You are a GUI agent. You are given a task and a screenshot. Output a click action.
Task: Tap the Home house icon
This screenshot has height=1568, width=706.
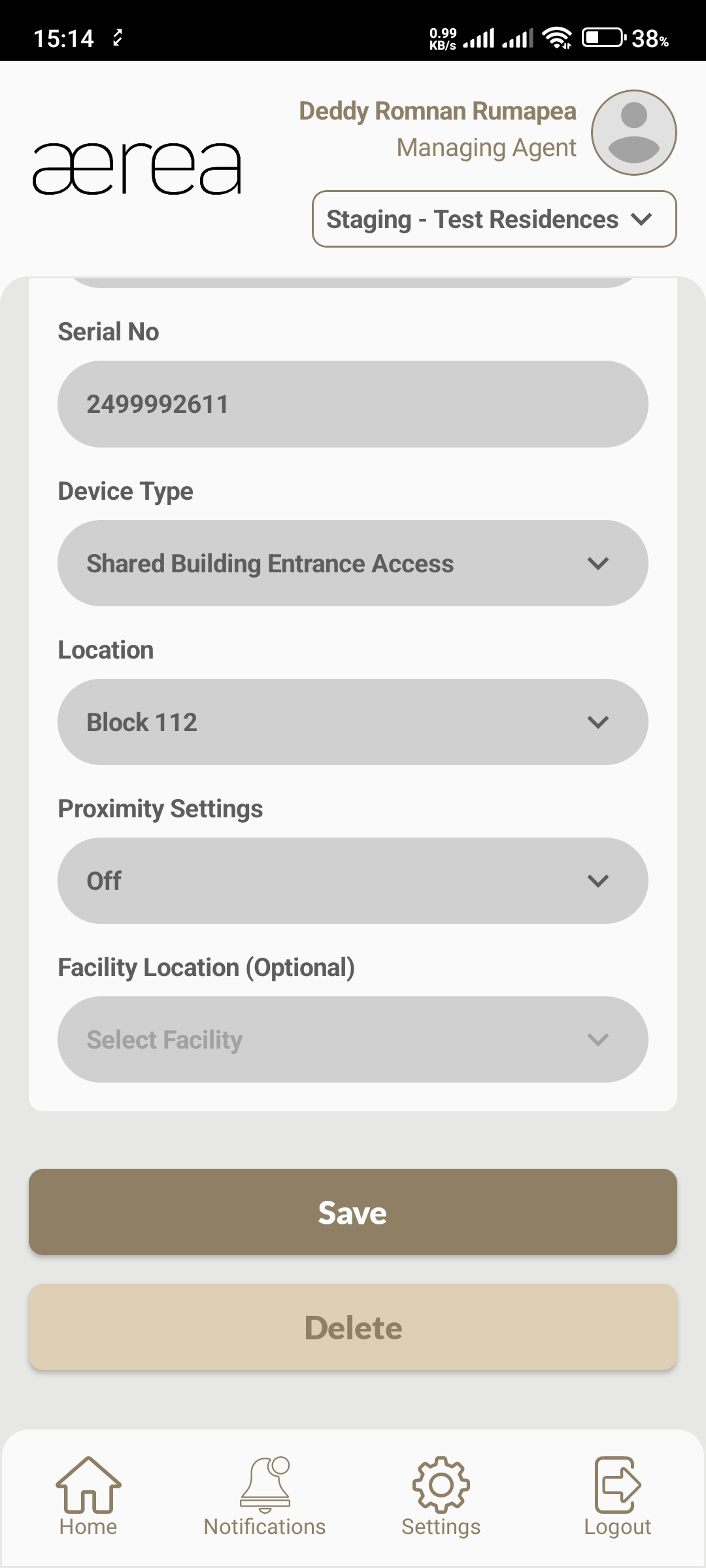click(x=88, y=1484)
